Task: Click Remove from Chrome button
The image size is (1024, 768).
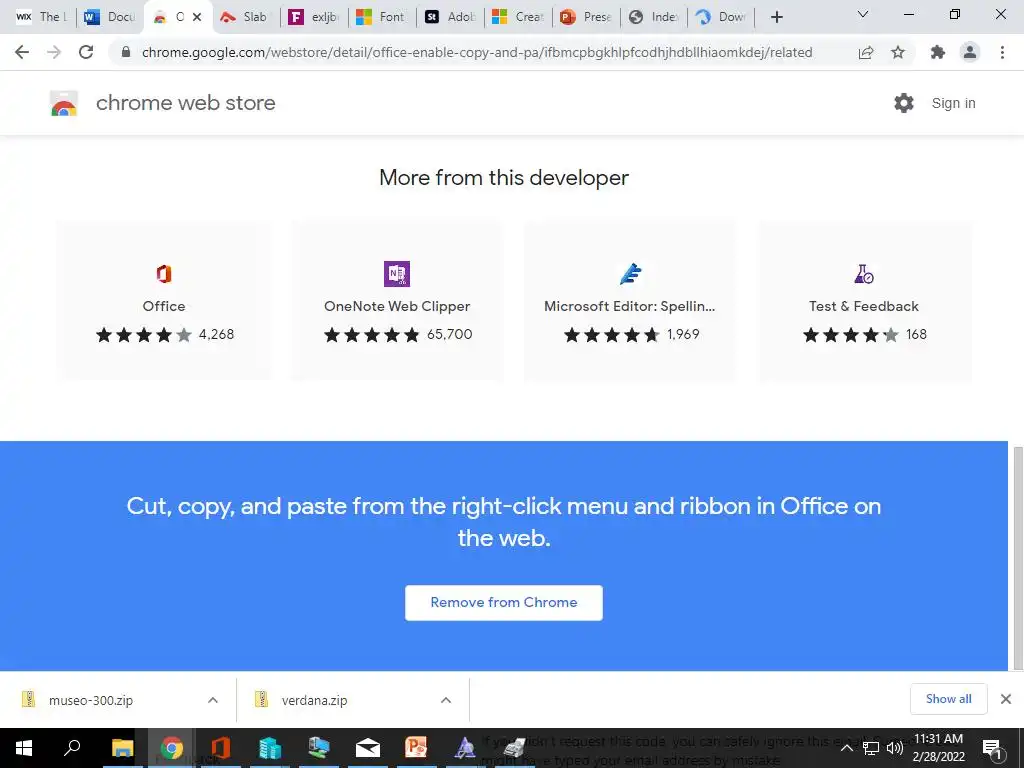Action: point(504,602)
